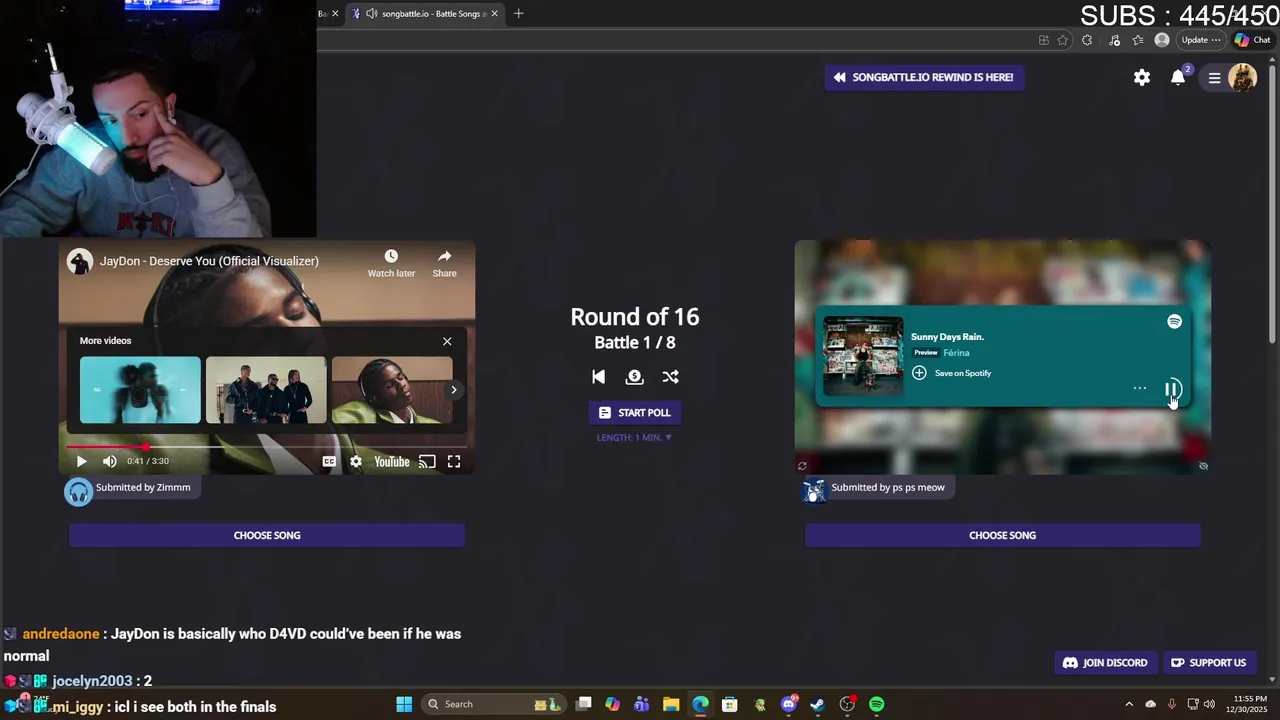The height and width of the screenshot is (720, 1280).
Task: Pause the Spotify track Sunny Days Rain
Action: click(x=1172, y=389)
